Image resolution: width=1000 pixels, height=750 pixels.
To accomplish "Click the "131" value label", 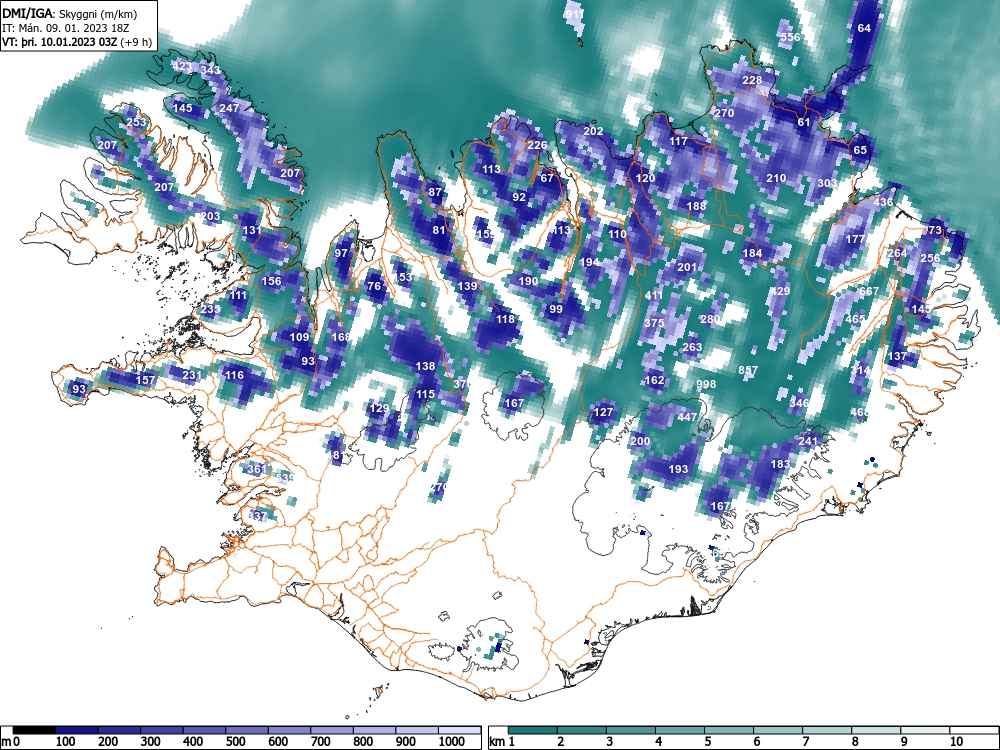I will point(251,230).
